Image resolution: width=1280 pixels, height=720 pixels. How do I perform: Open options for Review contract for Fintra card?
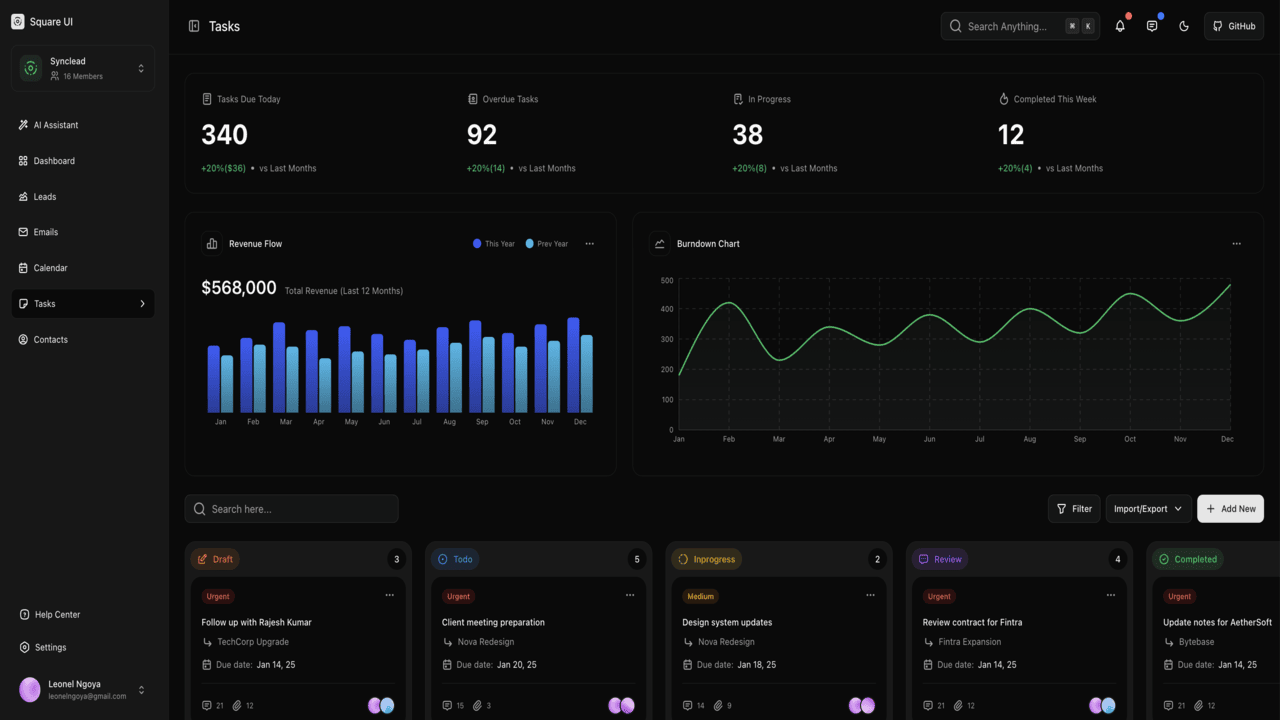(1111, 595)
